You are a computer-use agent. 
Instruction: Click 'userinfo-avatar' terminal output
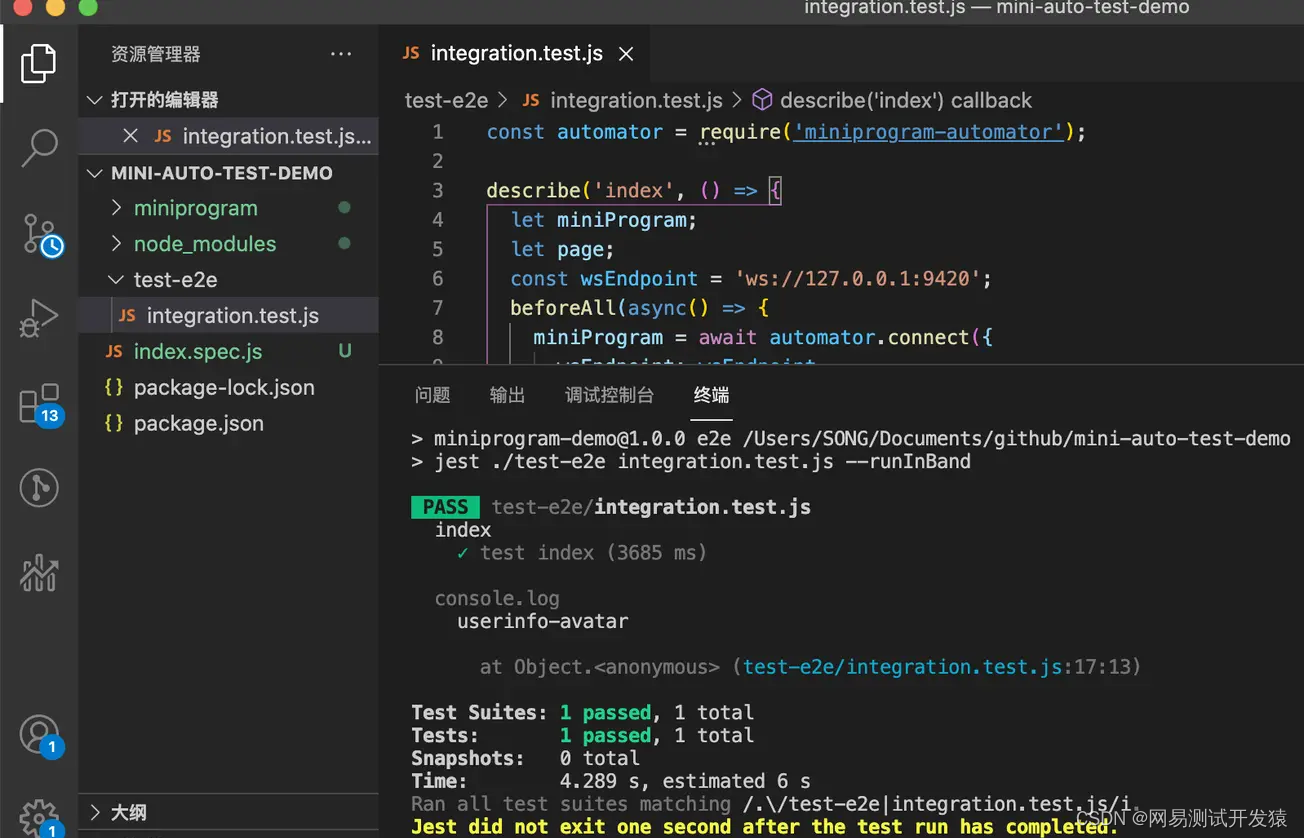pos(543,621)
